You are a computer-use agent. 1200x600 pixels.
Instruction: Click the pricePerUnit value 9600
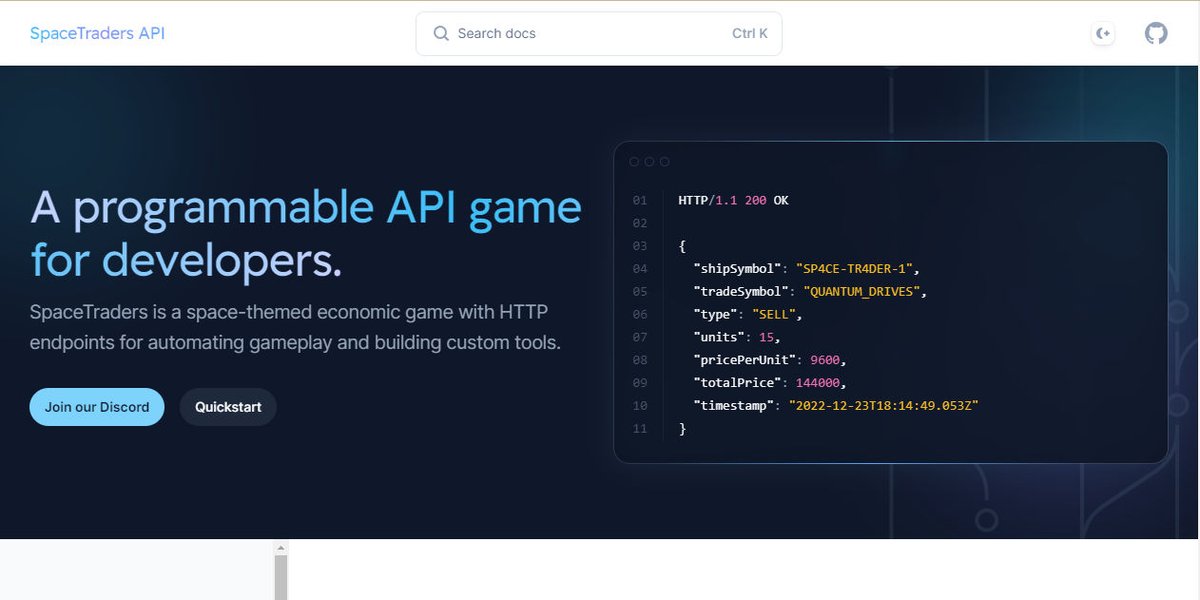pos(826,360)
